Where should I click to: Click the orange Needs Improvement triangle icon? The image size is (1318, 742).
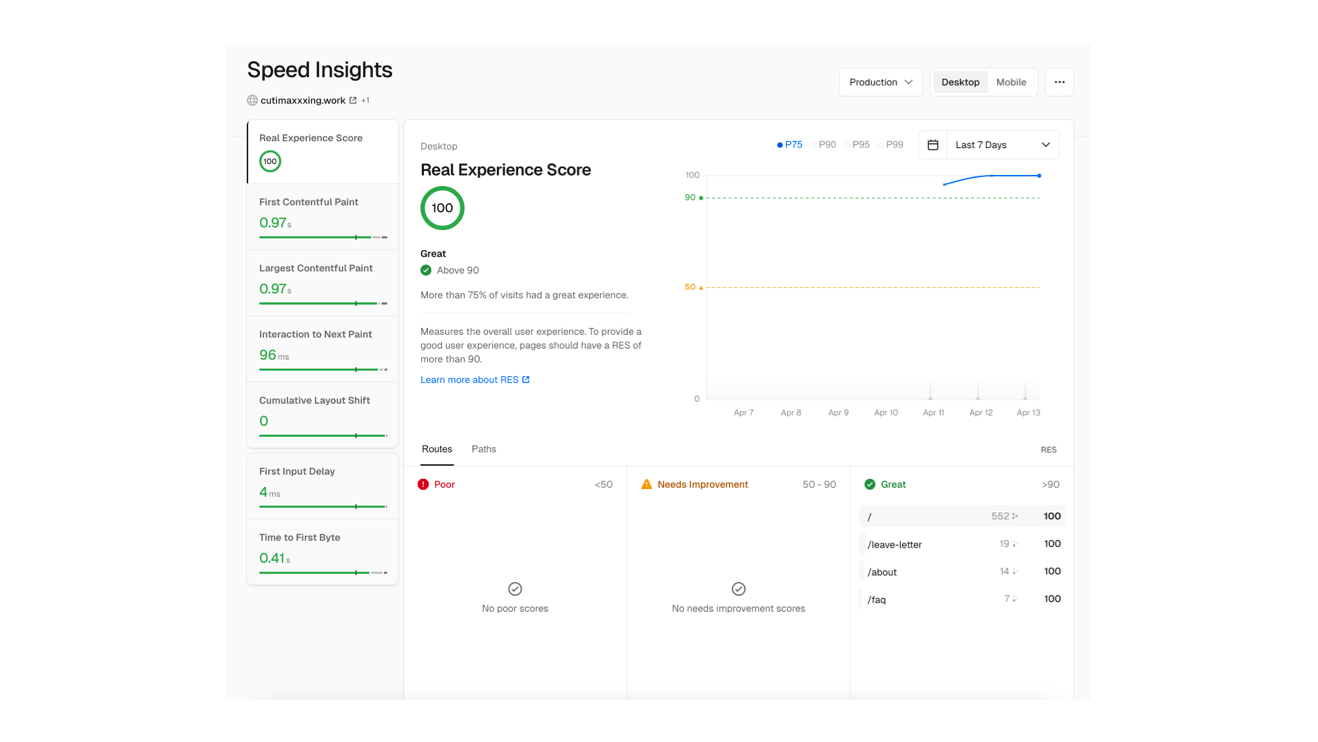pyautogui.click(x=646, y=484)
